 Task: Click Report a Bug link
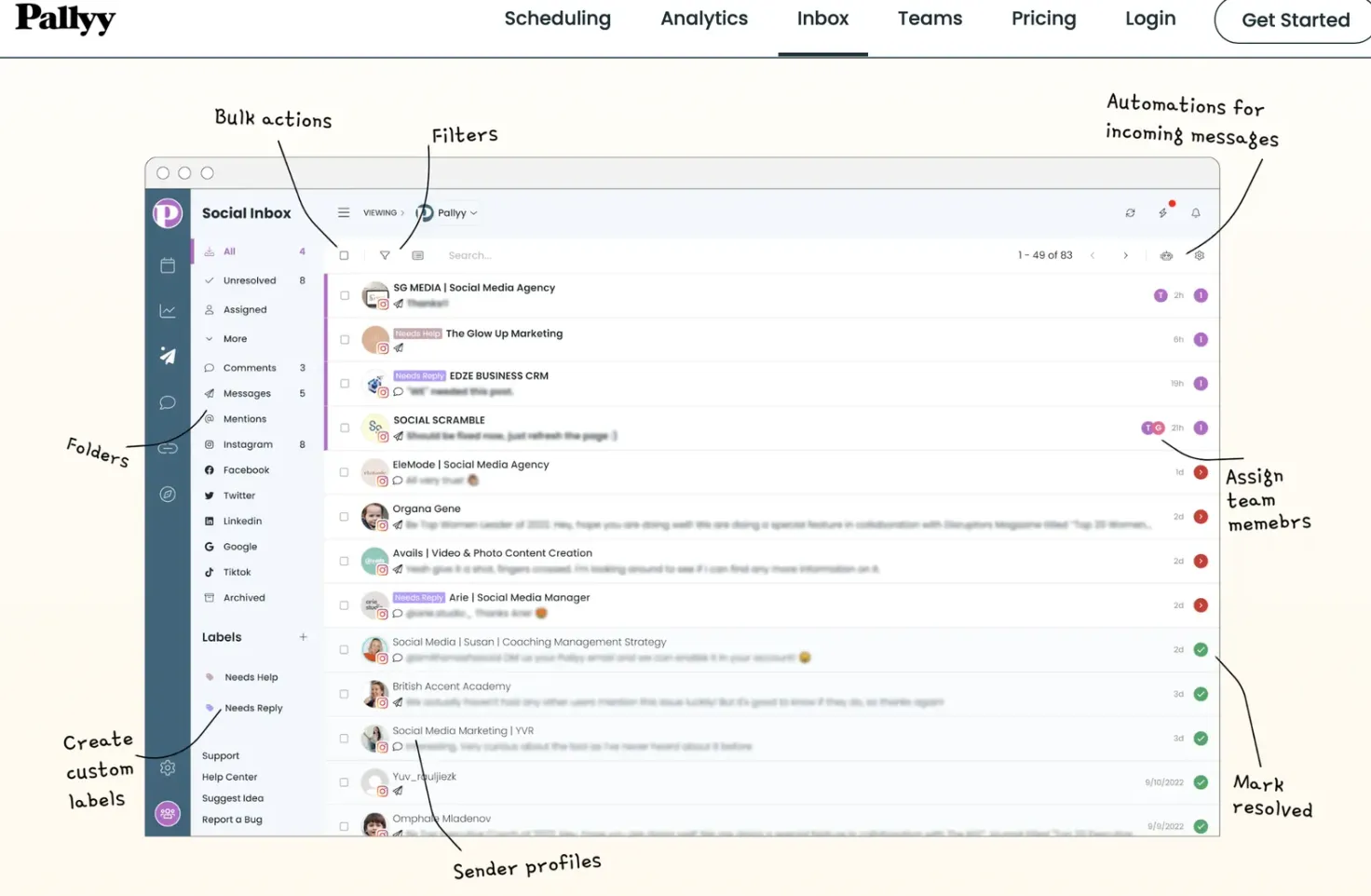point(232,820)
